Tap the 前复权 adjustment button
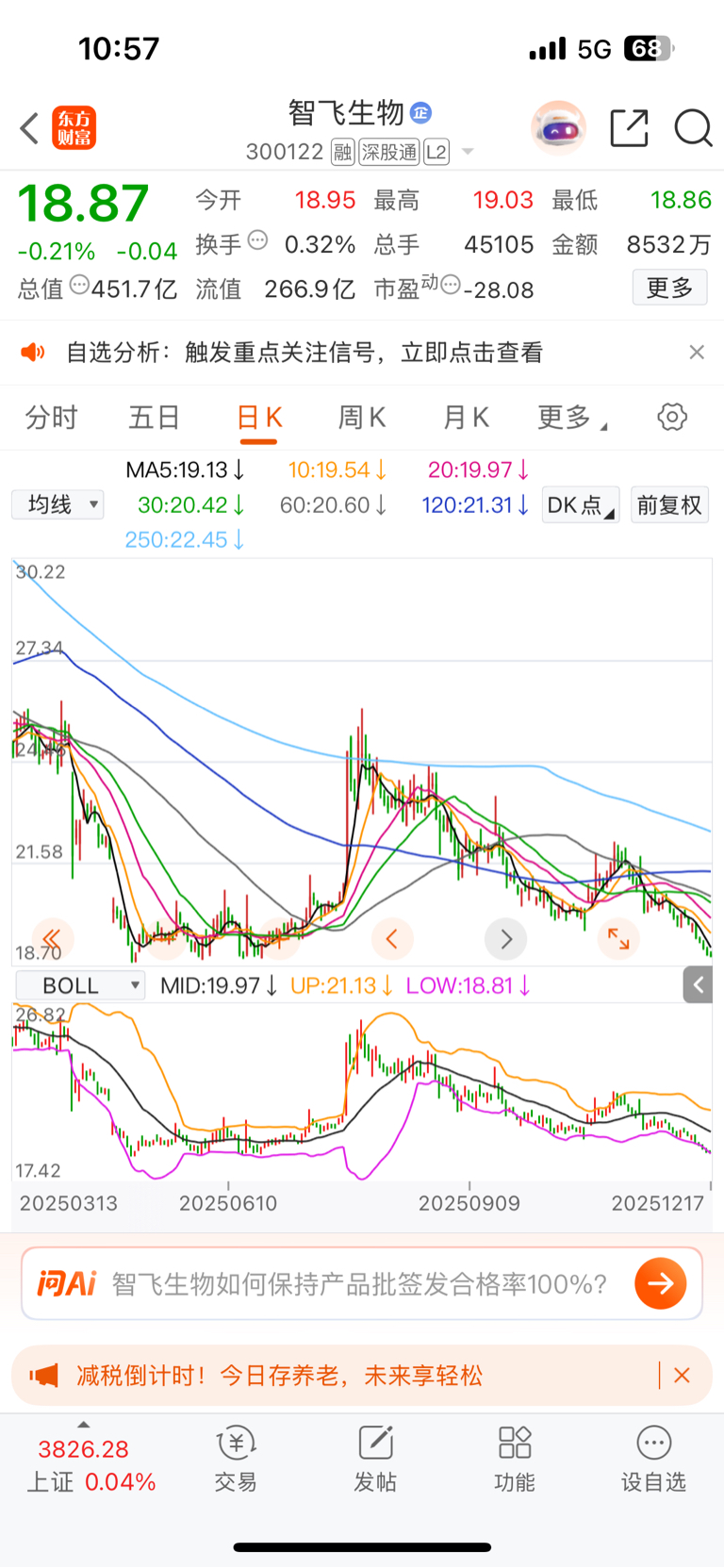 point(669,505)
